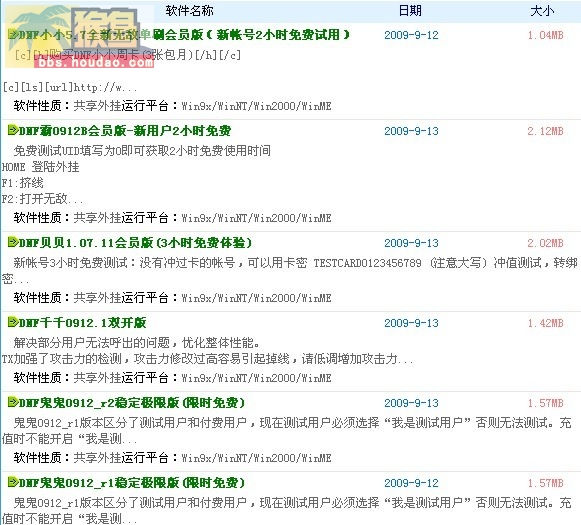Click the arrow icon beside DNF小小5.7 title
581x525 pixels.
pos(13,34)
